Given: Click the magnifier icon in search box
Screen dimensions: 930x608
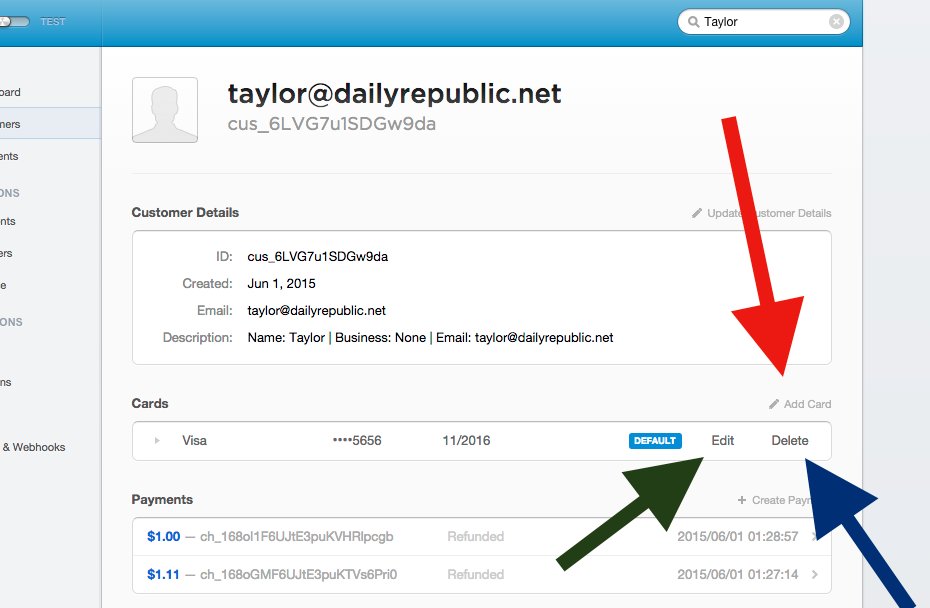Looking at the screenshot, I should 692,21.
